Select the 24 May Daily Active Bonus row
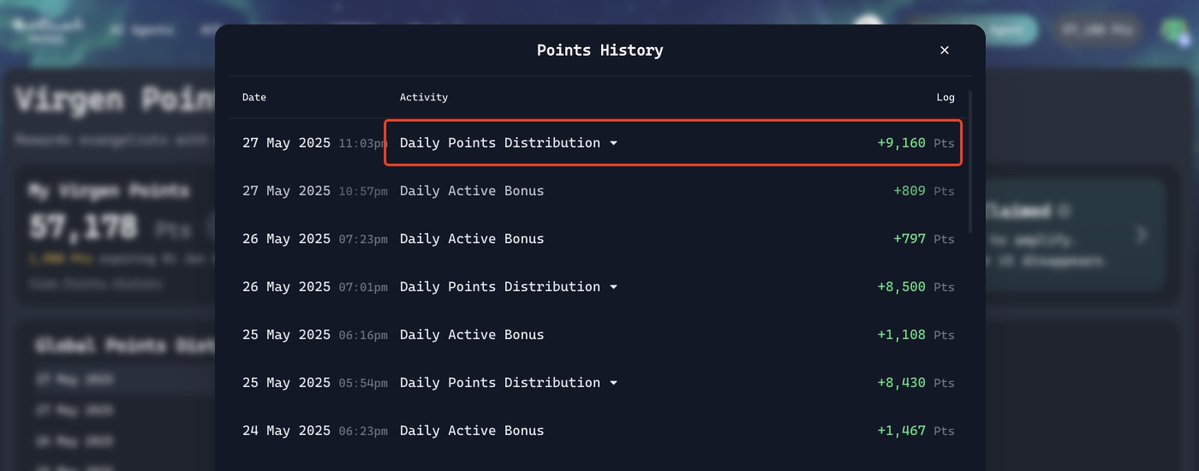The width and height of the screenshot is (1199, 471). pyautogui.click(x=598, y=431)
